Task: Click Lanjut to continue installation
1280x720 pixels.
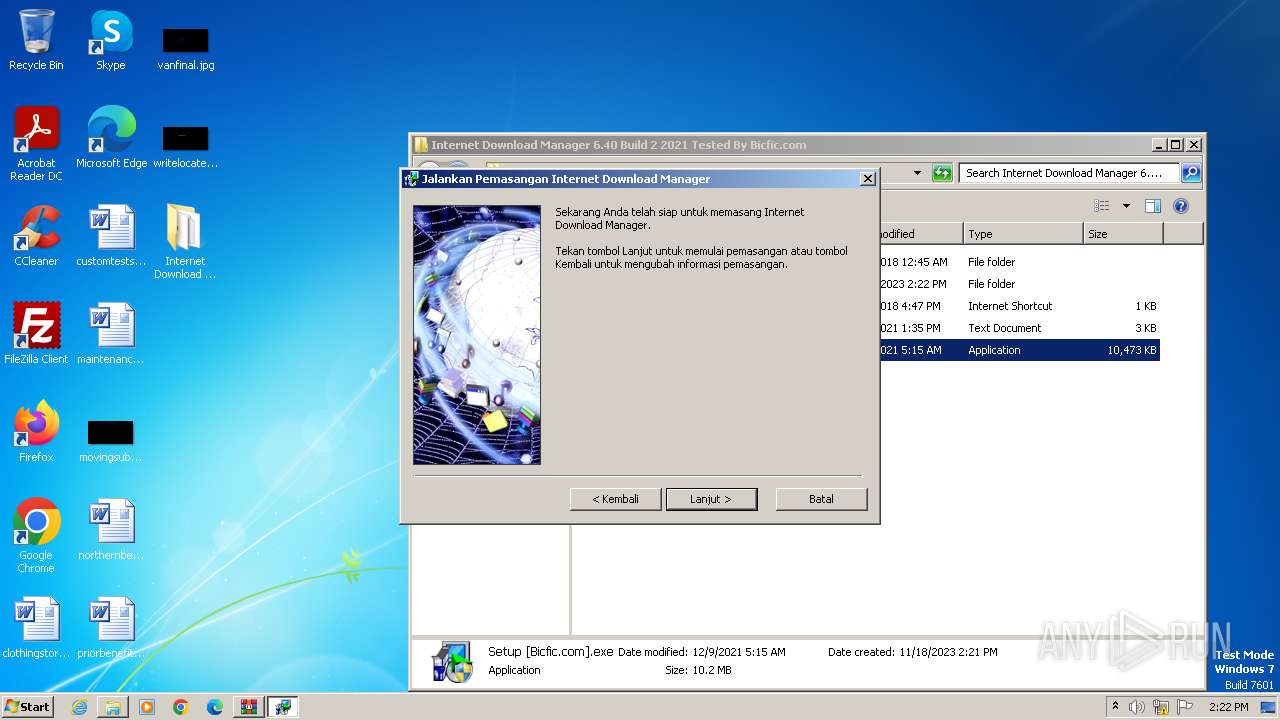Action: tap(711, 499)
